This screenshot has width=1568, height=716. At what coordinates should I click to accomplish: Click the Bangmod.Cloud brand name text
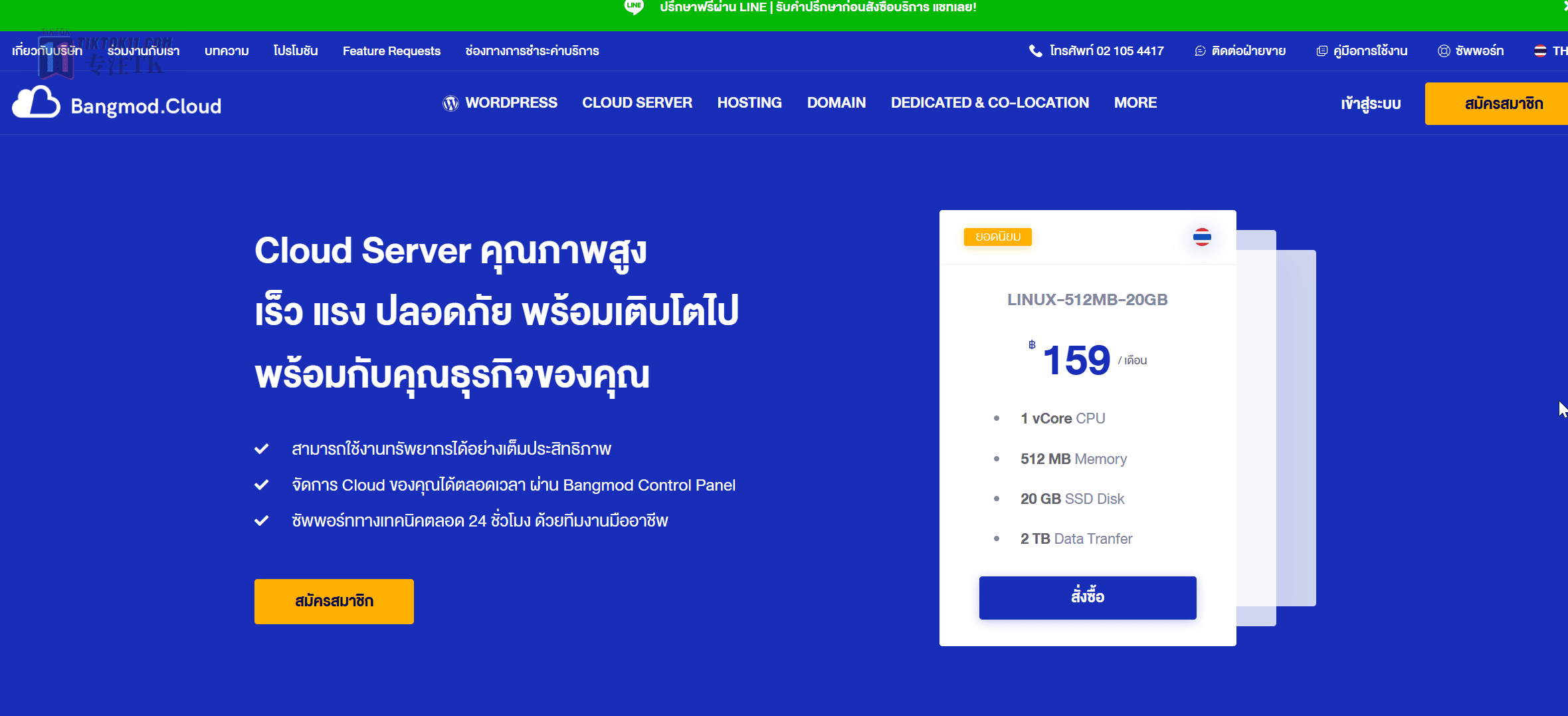point(146,106)
